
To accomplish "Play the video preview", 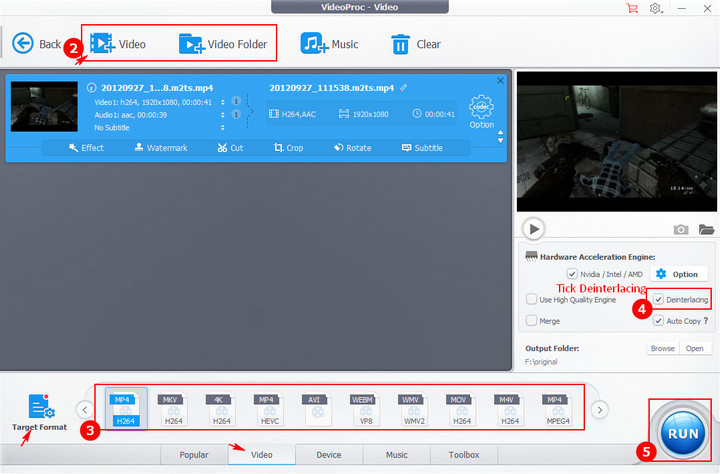I will (x=533, y=228).
